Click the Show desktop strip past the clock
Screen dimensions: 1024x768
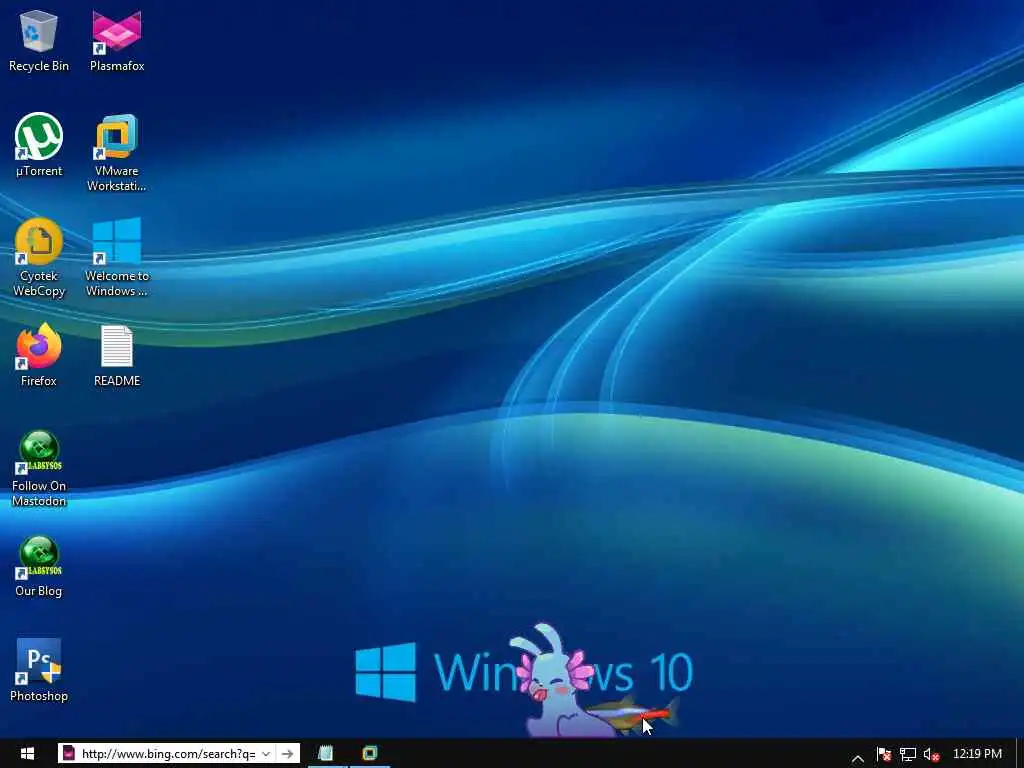coord(1019,754)
